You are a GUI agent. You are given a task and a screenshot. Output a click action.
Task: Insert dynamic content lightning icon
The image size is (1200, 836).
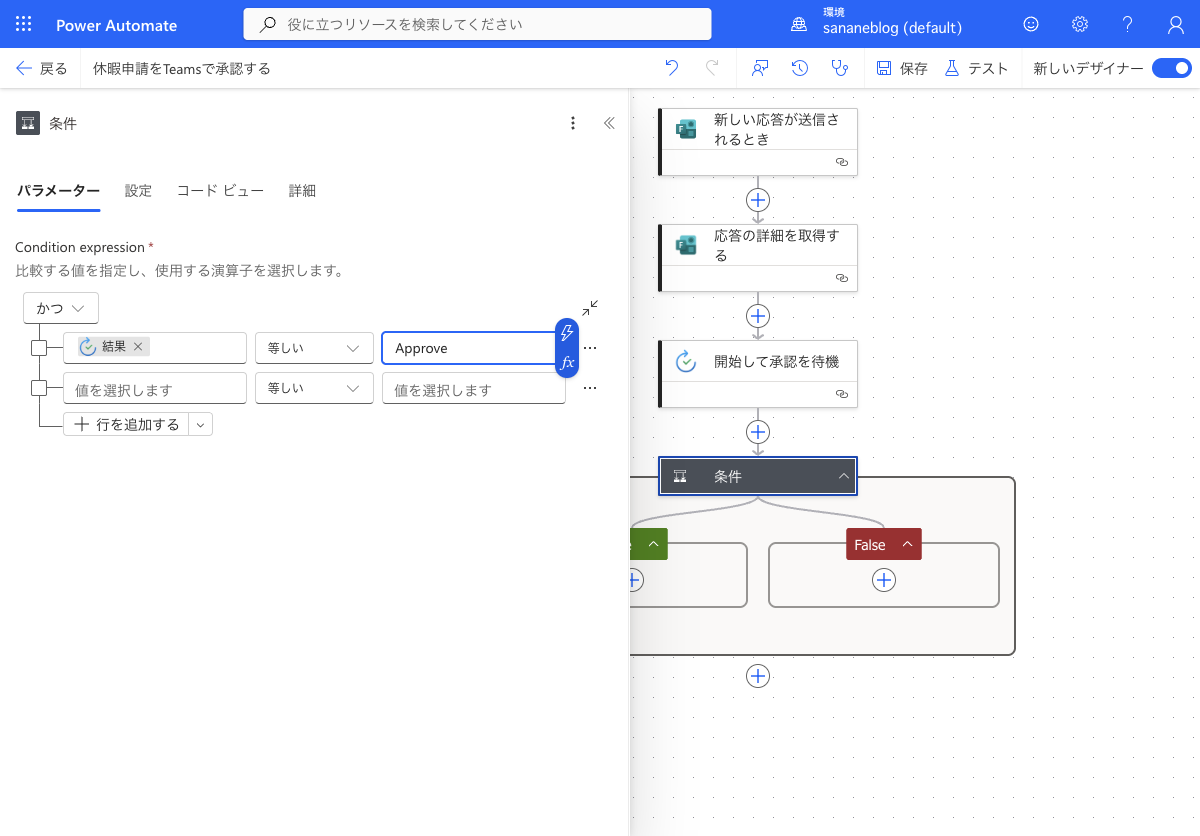pos(567,333)
